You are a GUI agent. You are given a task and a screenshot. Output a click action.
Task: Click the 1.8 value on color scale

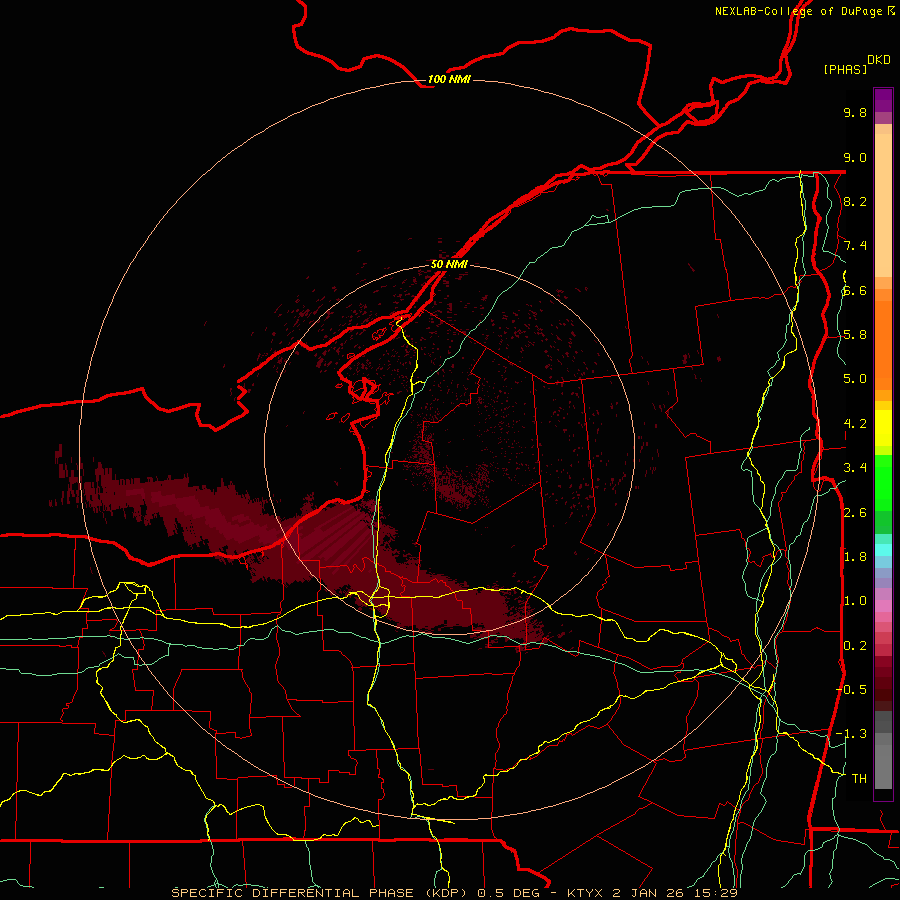(x=855, y=557)
